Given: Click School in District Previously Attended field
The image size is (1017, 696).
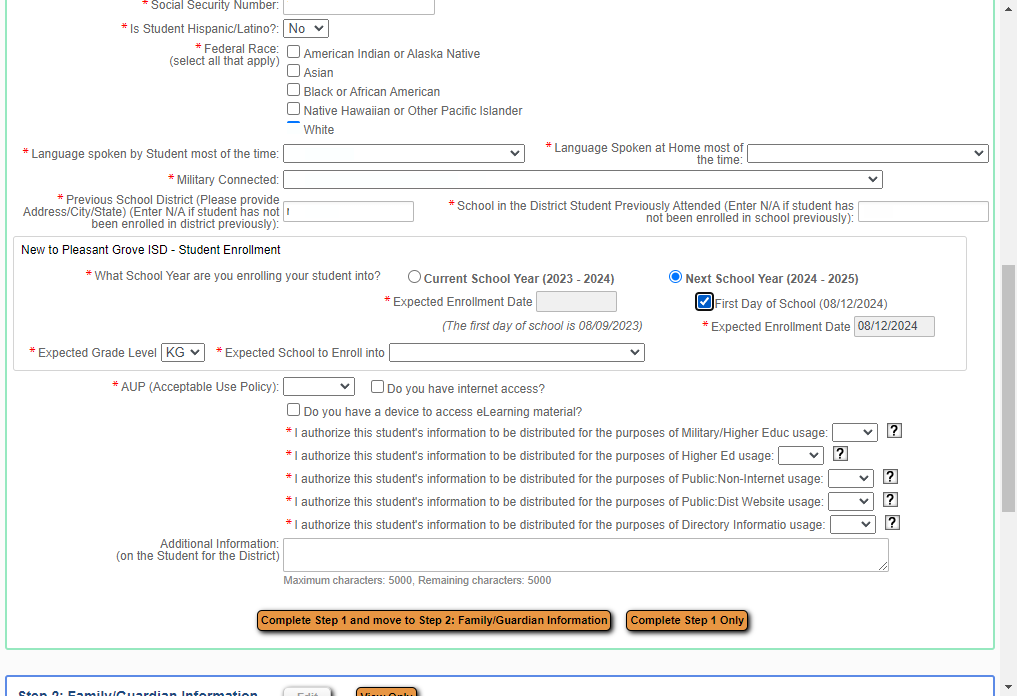Looking at the screenshot, I should [x=924, y=211].
